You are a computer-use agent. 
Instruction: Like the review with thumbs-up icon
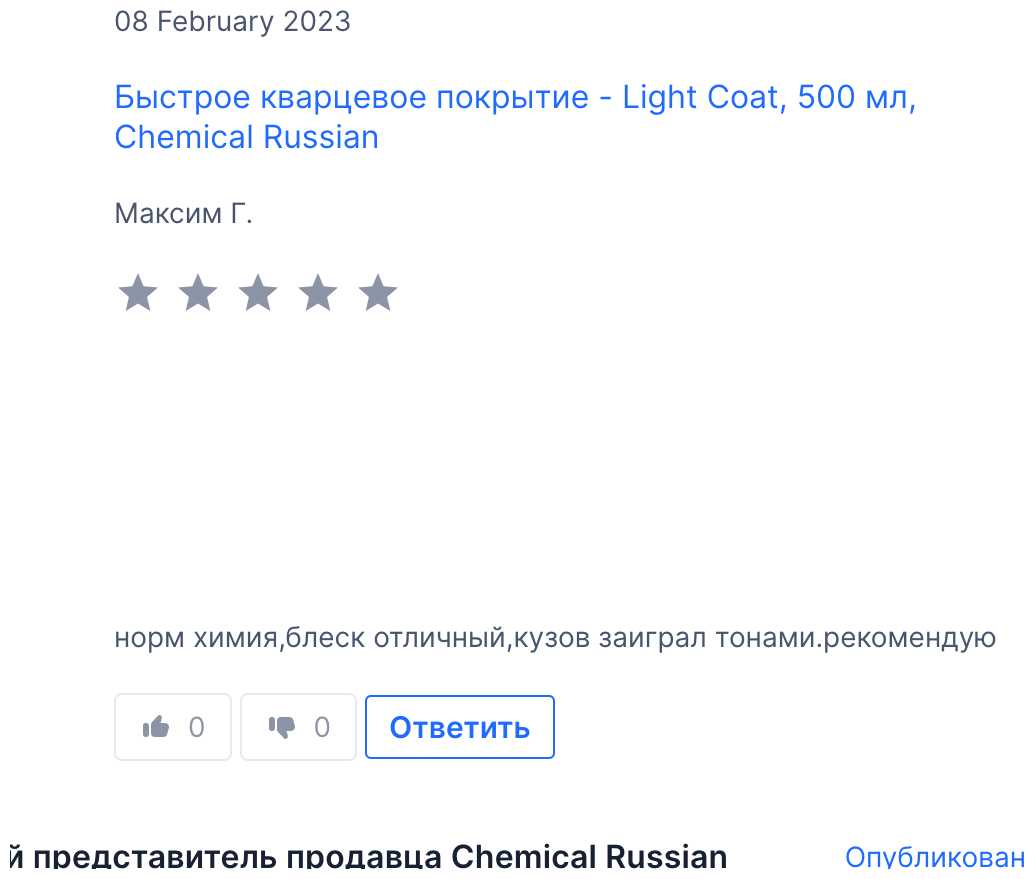(157, 727)
